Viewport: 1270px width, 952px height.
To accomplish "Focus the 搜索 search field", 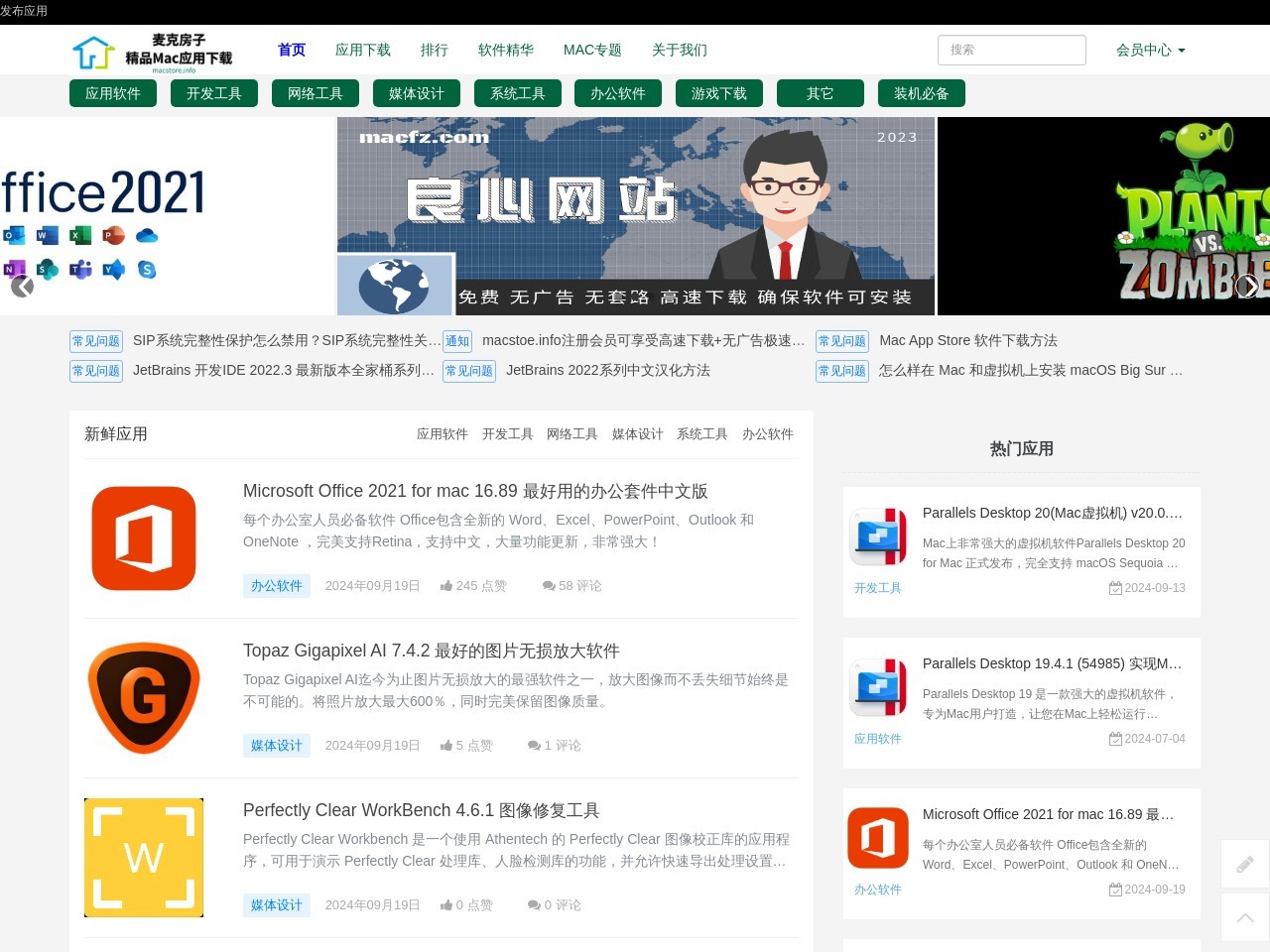I will (1012, 50).
